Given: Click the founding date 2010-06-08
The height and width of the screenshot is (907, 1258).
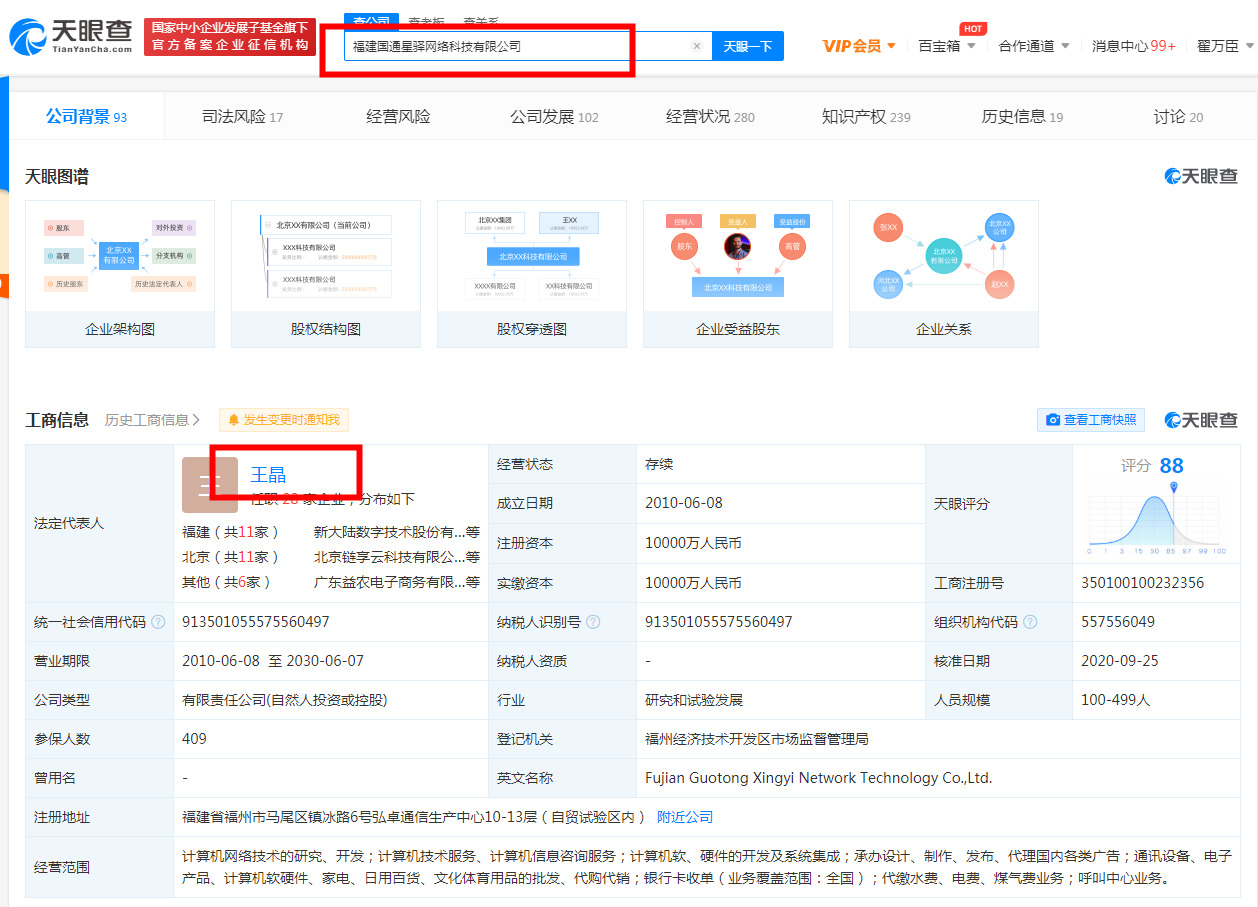Looking at the screenshot, I should tap(684, 503).
